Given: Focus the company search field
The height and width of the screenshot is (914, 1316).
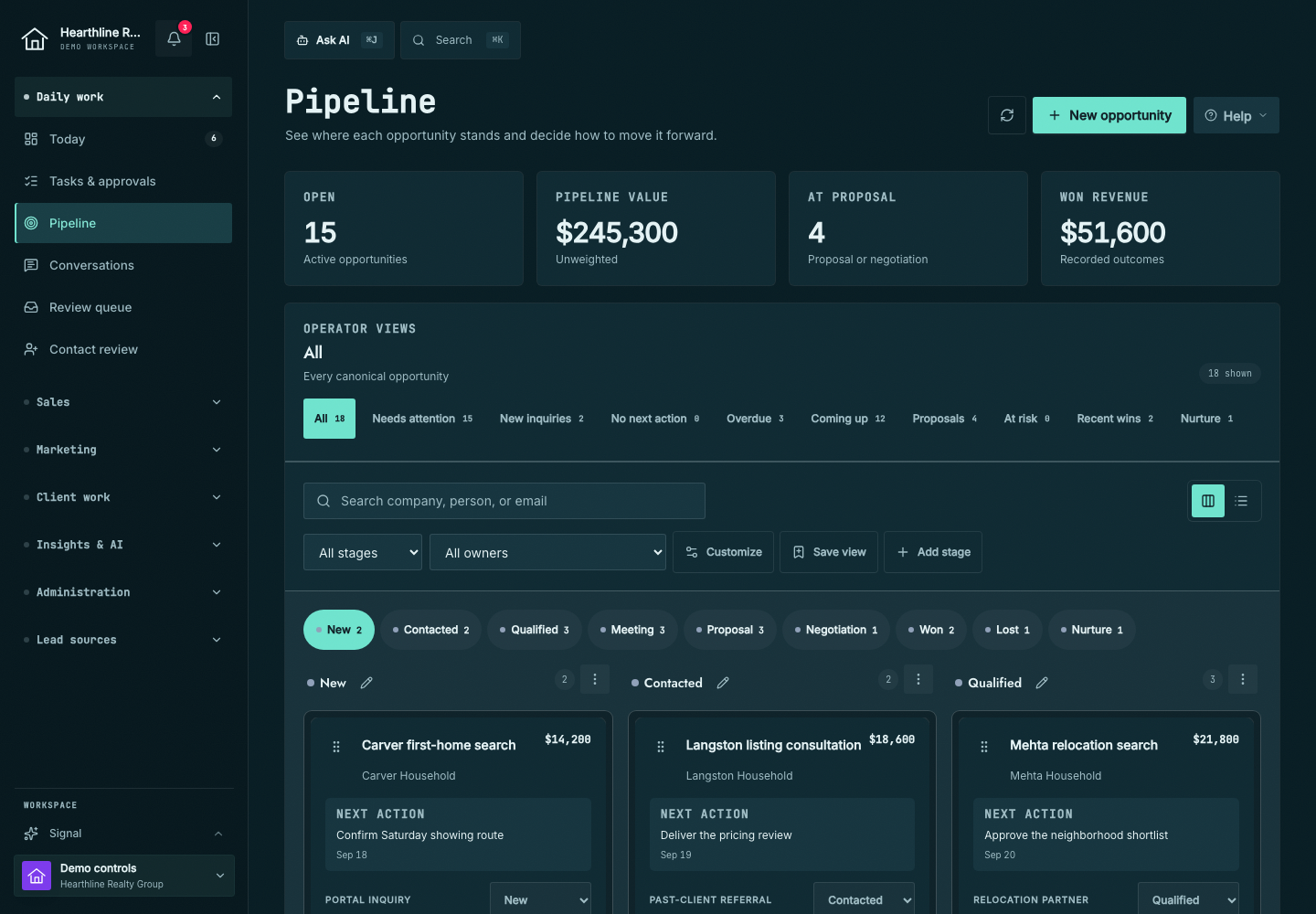Looking at the screenshot, I should [x=504, y=501].
